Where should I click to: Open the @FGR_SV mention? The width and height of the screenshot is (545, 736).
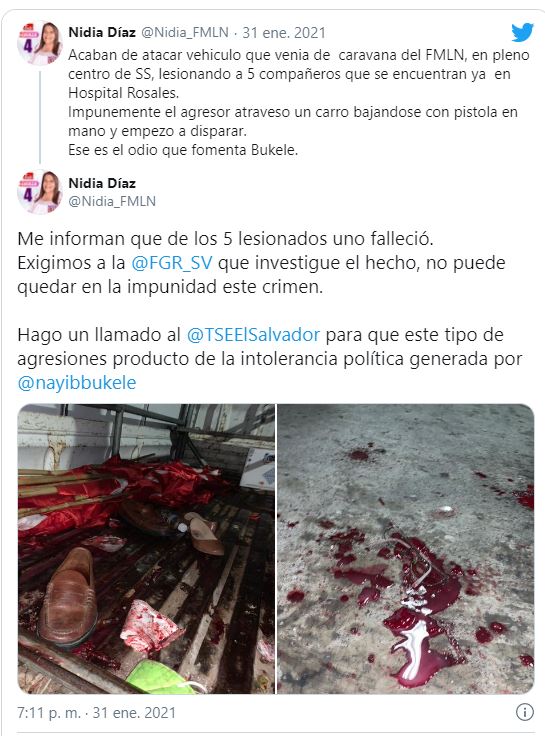[172, 263]
